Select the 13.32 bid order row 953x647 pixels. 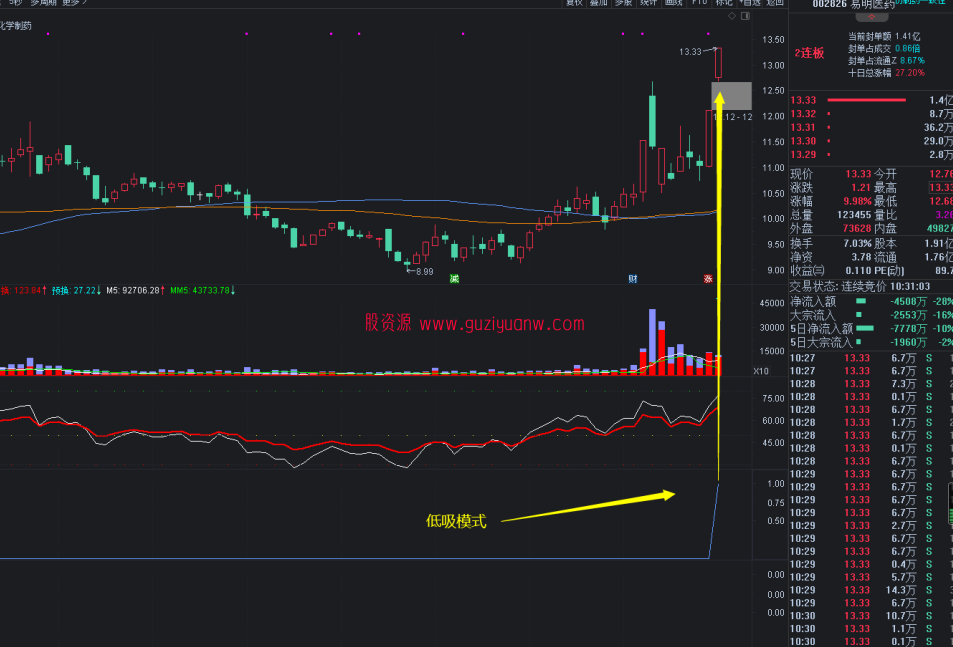pos(871,114)
